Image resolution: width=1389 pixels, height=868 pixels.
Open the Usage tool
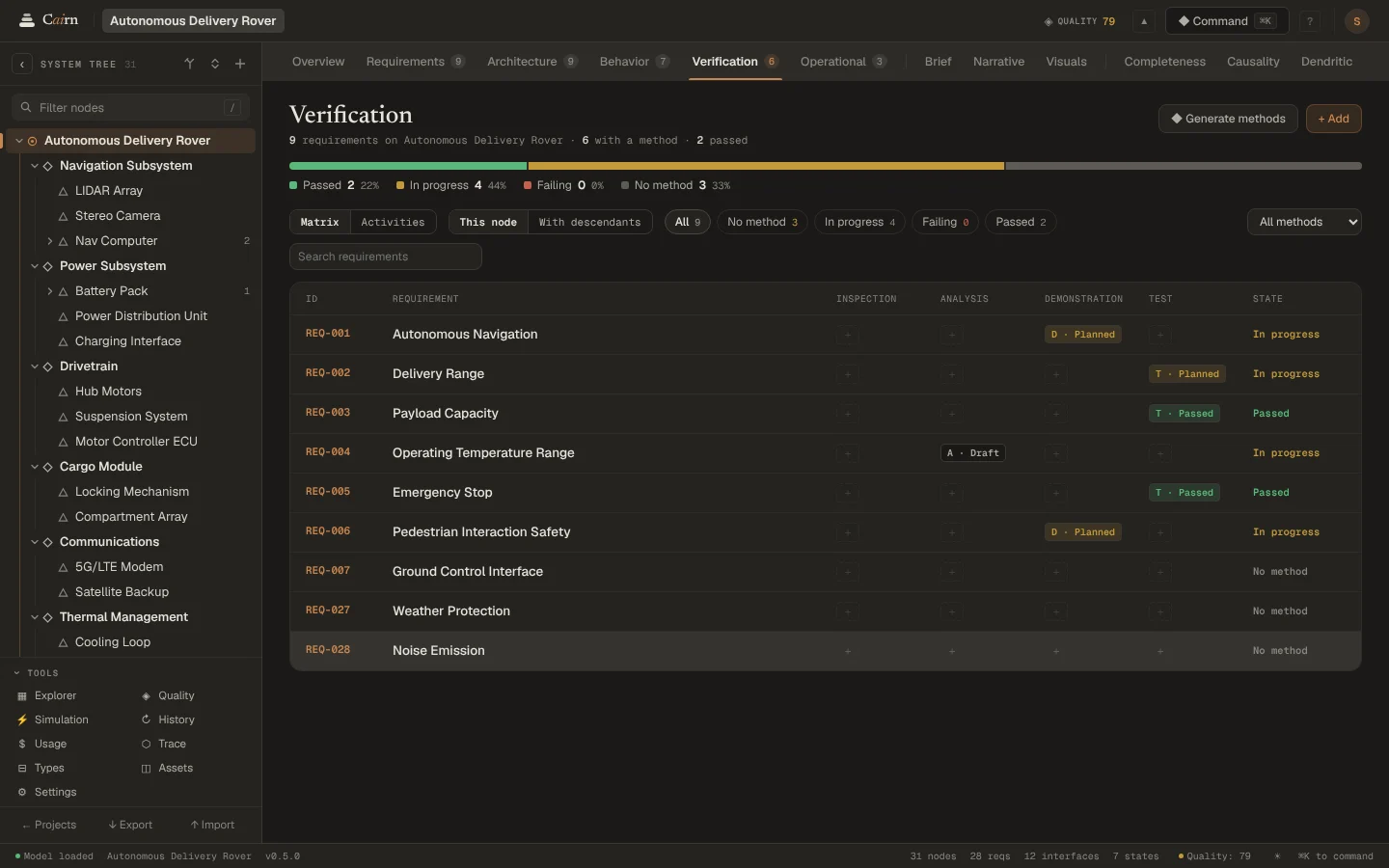pyautogui.click(x=41, y=744)
